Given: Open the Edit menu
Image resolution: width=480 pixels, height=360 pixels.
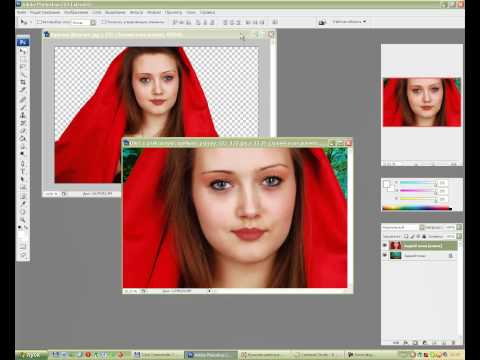Looking at the screenshot, I should point(45,12).
